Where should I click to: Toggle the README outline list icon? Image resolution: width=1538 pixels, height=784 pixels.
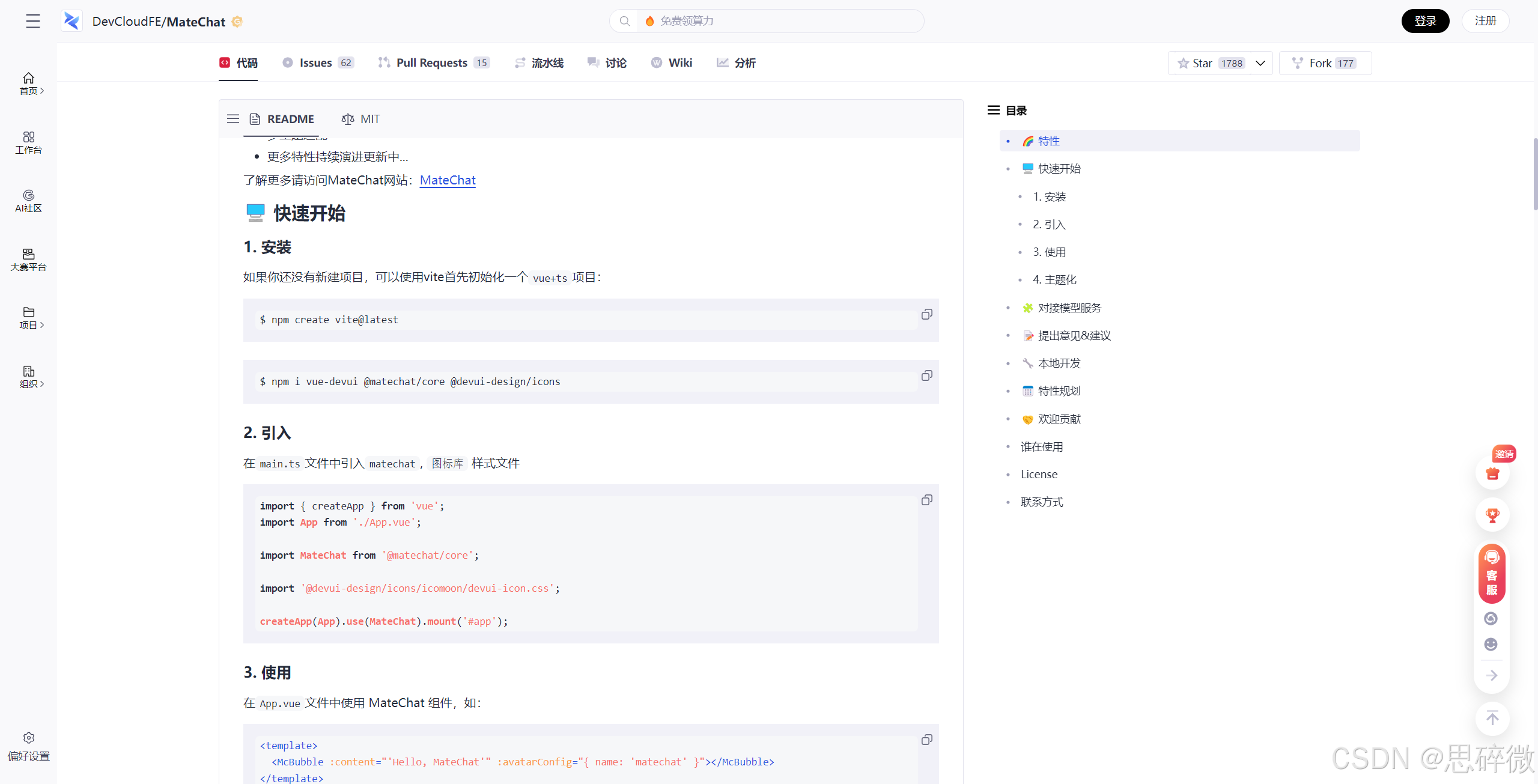(x=233, y=119)
